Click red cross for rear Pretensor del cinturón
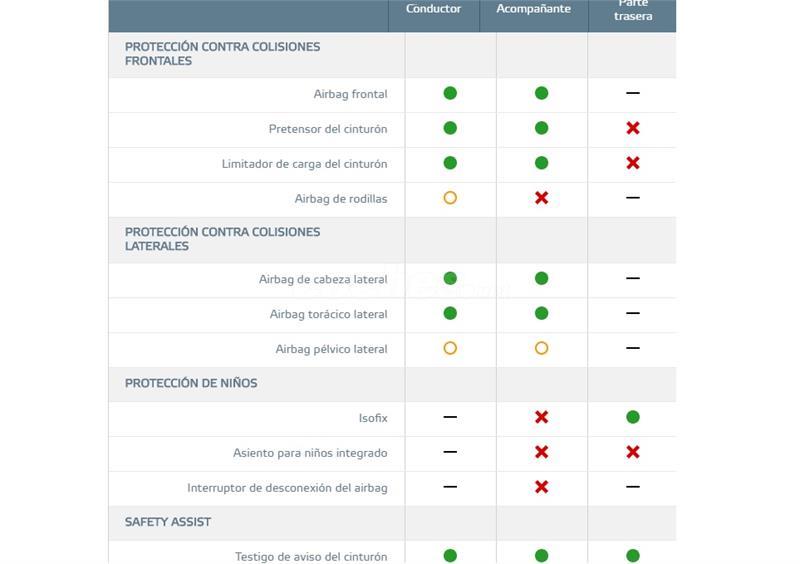 (633, 128)
